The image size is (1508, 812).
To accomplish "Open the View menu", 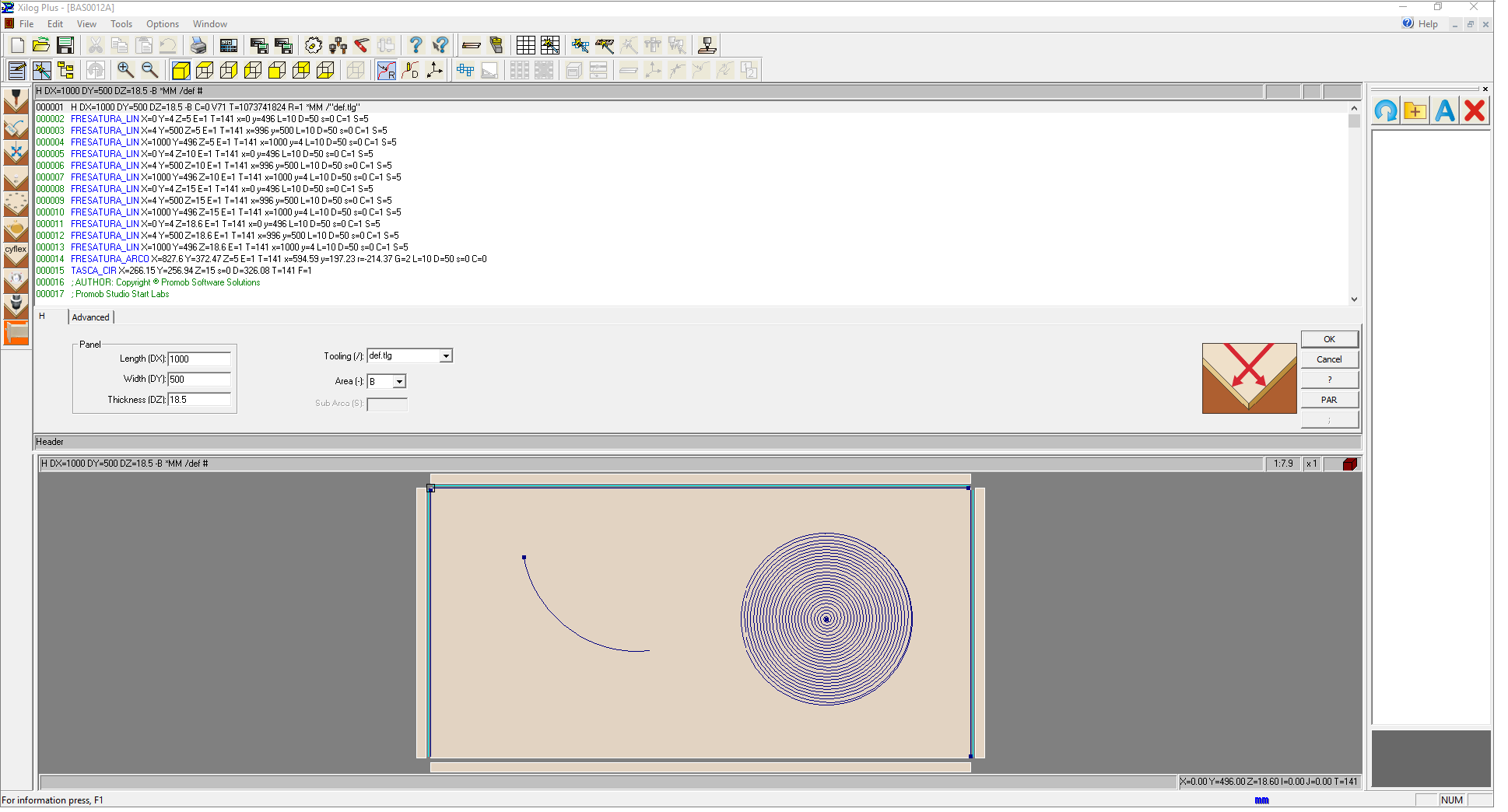I will [86, 24].
